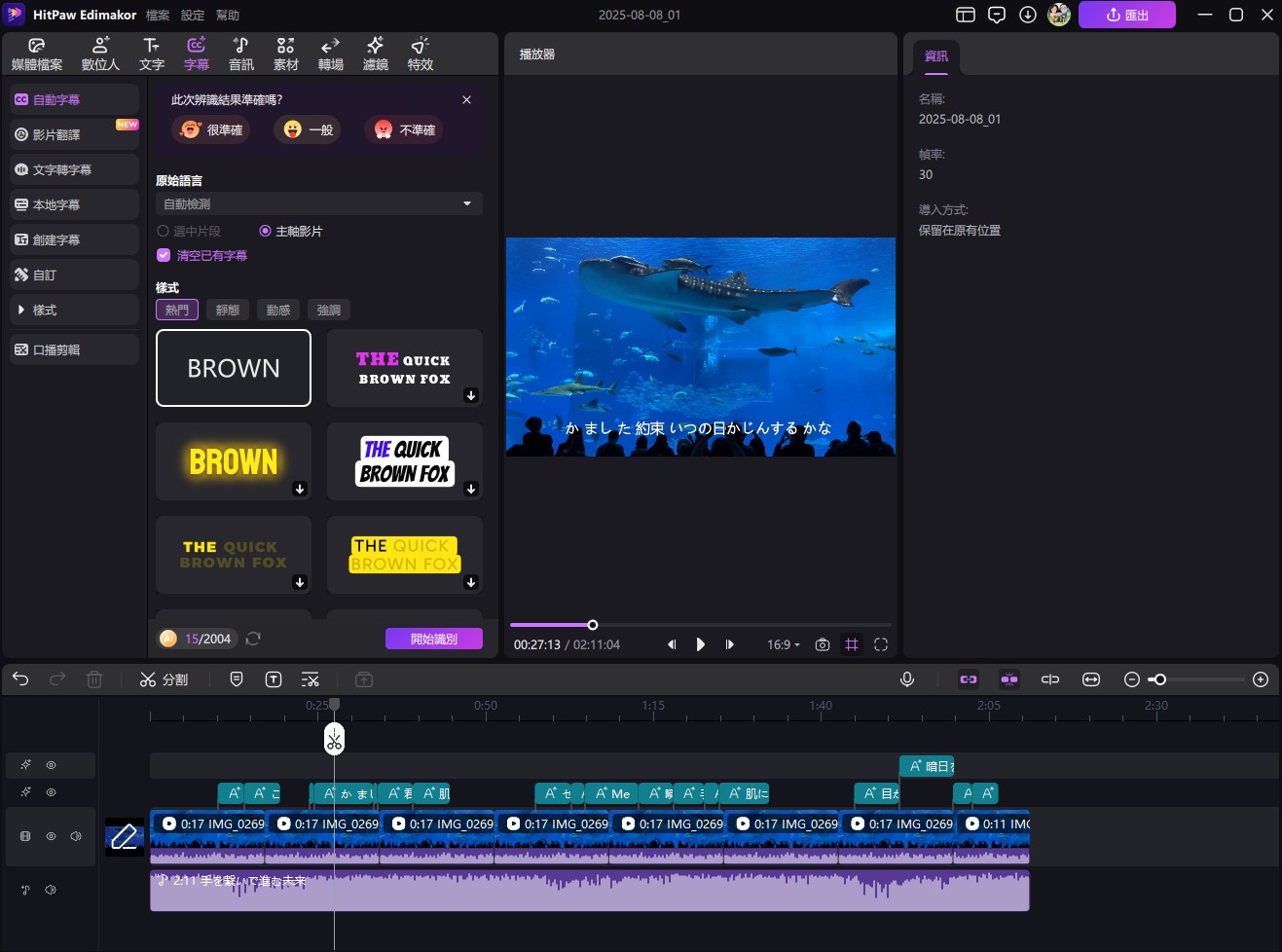Uncheck the 清空已有字幕 checkbox
This screenshot has width=1282, height=952.
[x=164, y=255]
